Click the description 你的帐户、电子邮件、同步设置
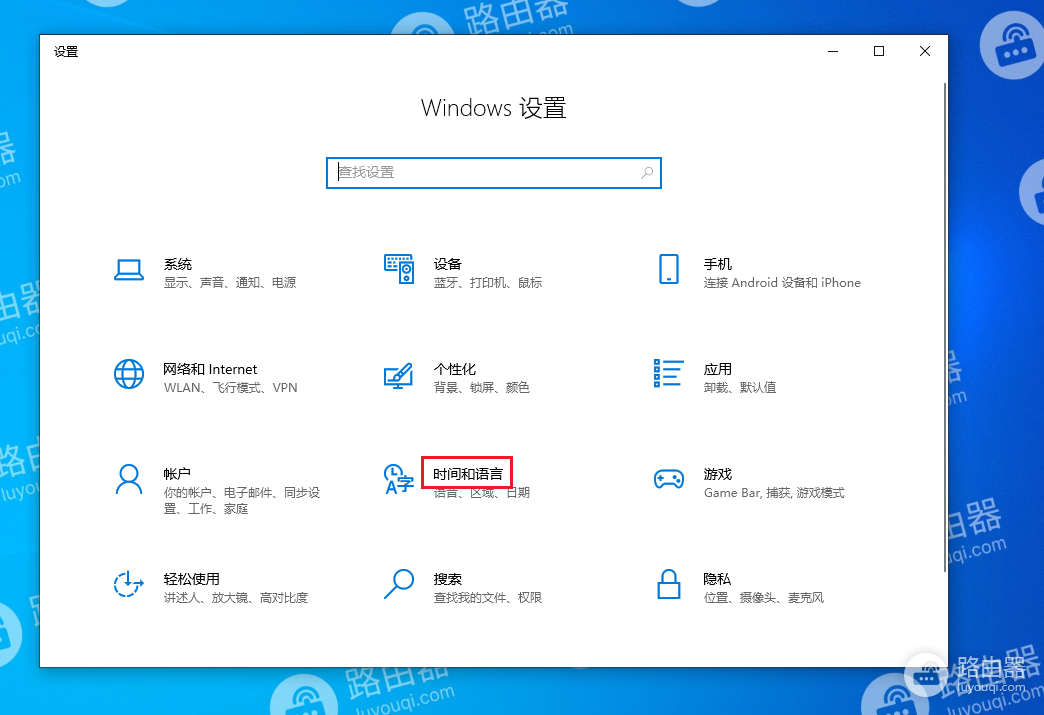The width and height of the screenshot is (1044, 715). [x=242, y=501]
